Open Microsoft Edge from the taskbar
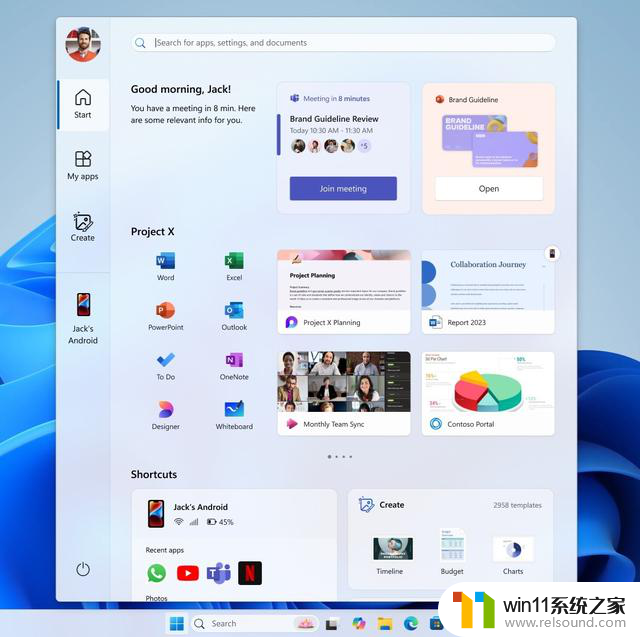Image resolution: width=640 pixels, height=637 pixels. (x=411, y=623)
